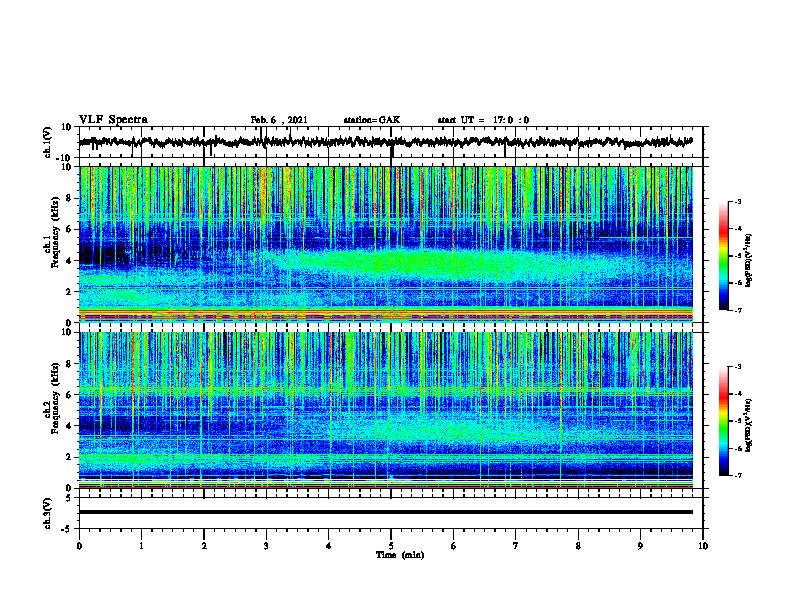The width and height of the screenshot is (792, 612).
Task: Click the "8" kHz tick on ch.1 frequency axis
Action: [x=69, y=198]
